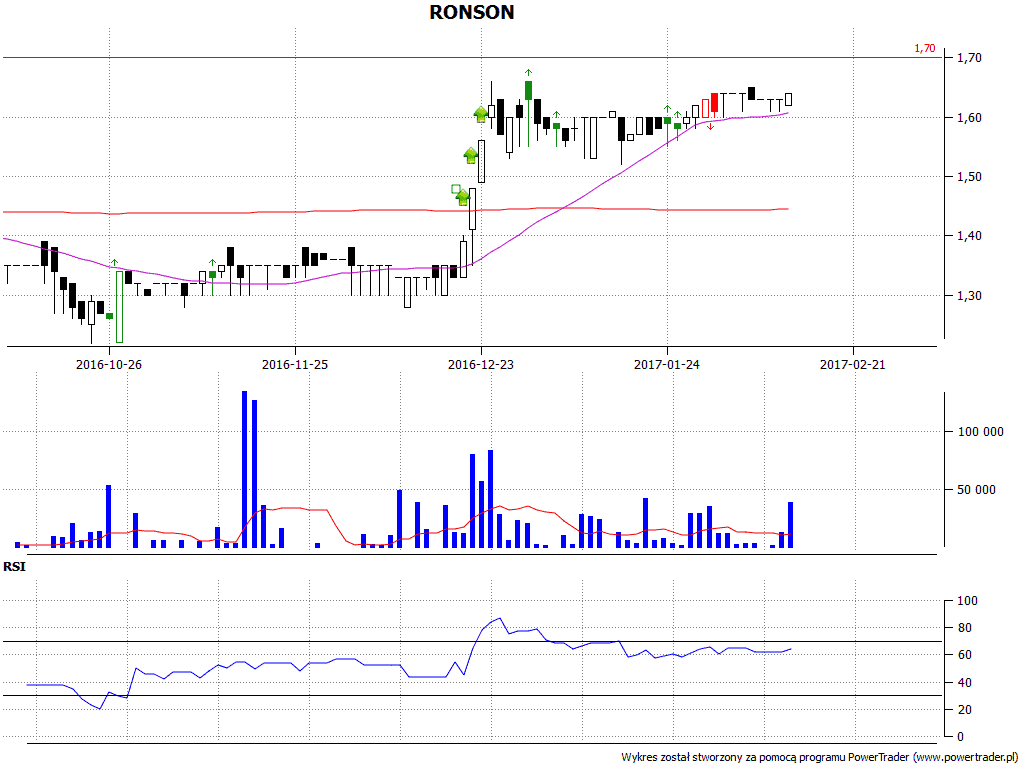The width and height of the screenshot is (1024, 768).
Task: Click the small green arrow above the highest candle
Action: (x=528, y=73)
